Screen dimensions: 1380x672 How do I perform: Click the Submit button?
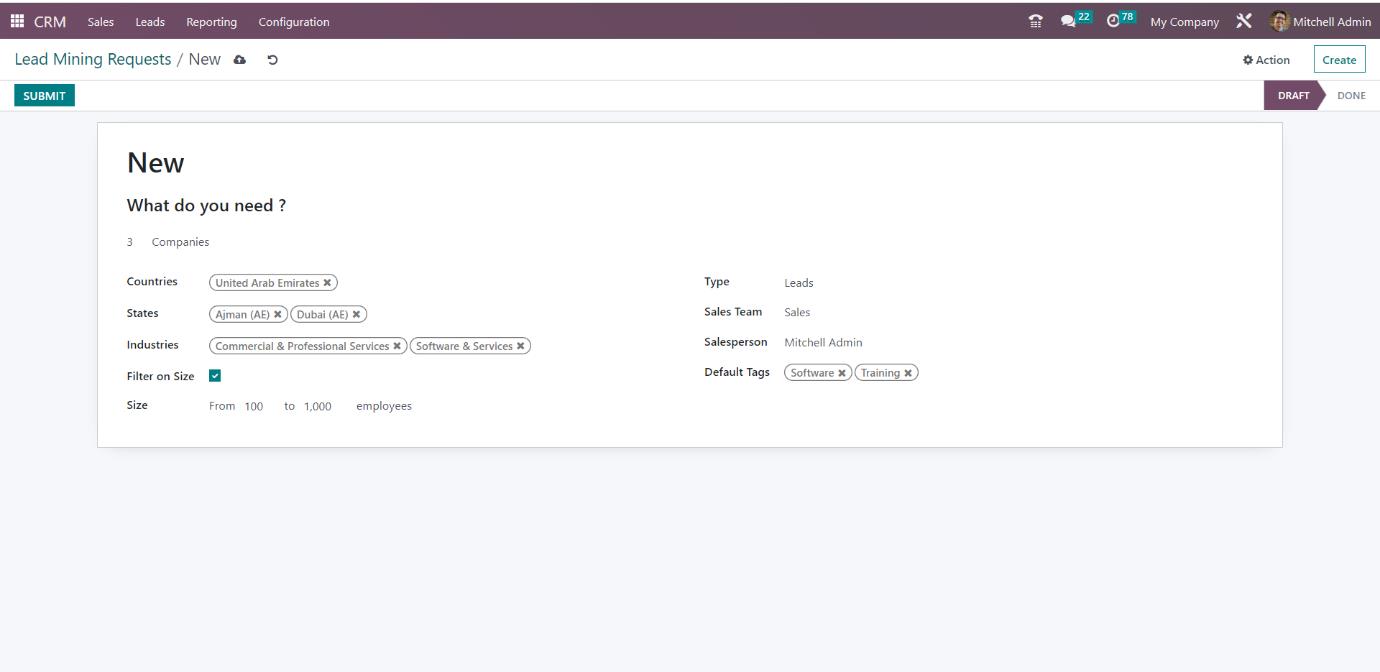(44, 96)
